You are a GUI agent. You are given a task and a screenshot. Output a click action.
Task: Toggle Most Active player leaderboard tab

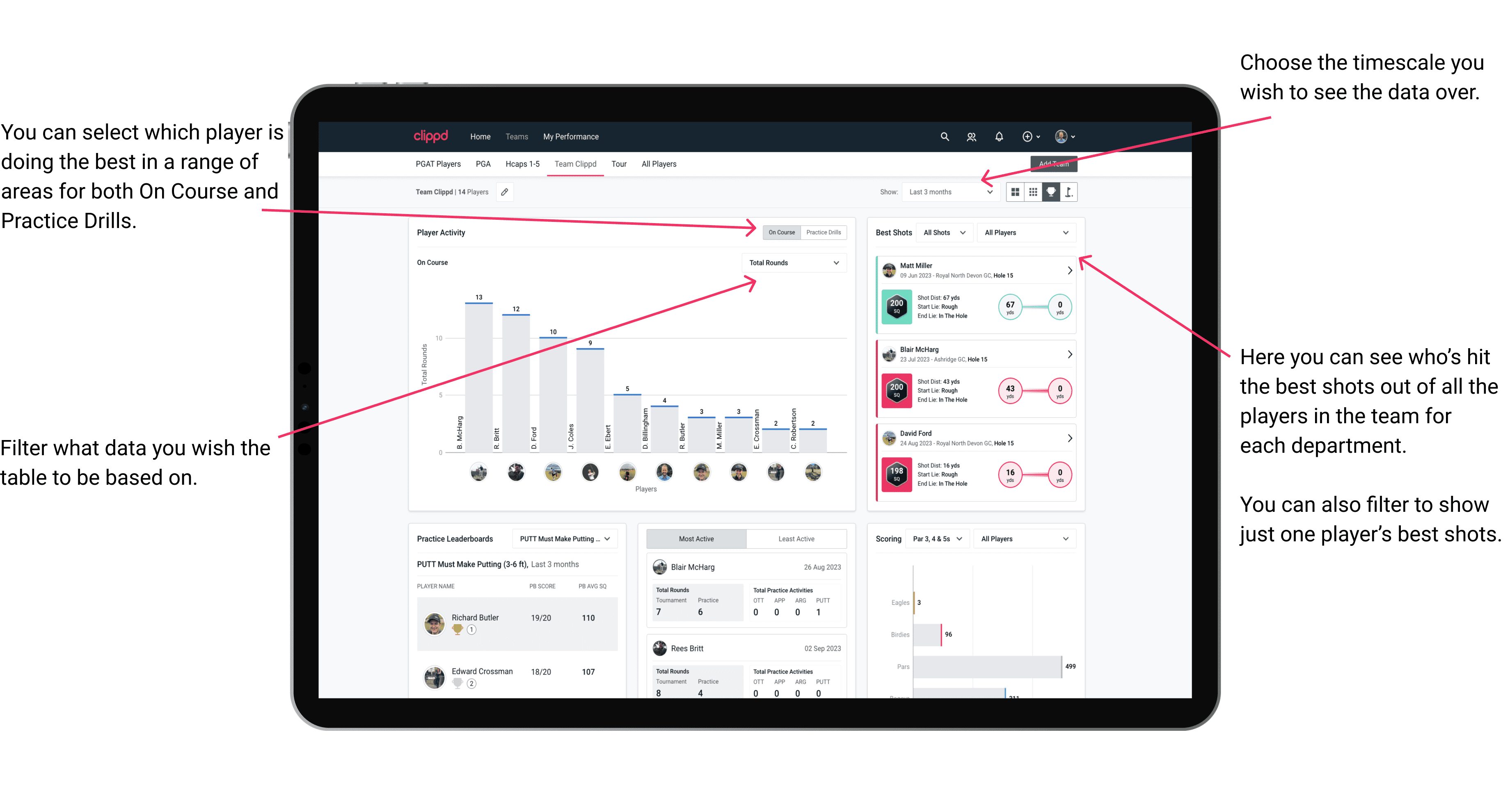[697, 538]
